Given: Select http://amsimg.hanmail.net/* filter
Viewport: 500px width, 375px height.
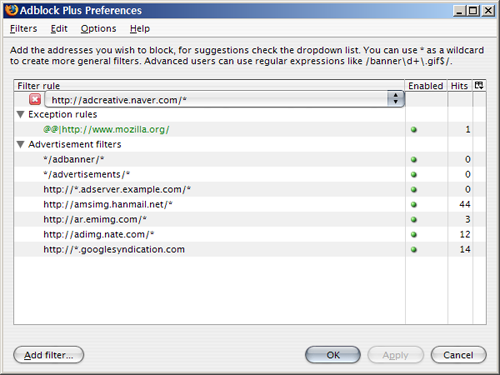Looking at the screenshot, I should 108,204.
